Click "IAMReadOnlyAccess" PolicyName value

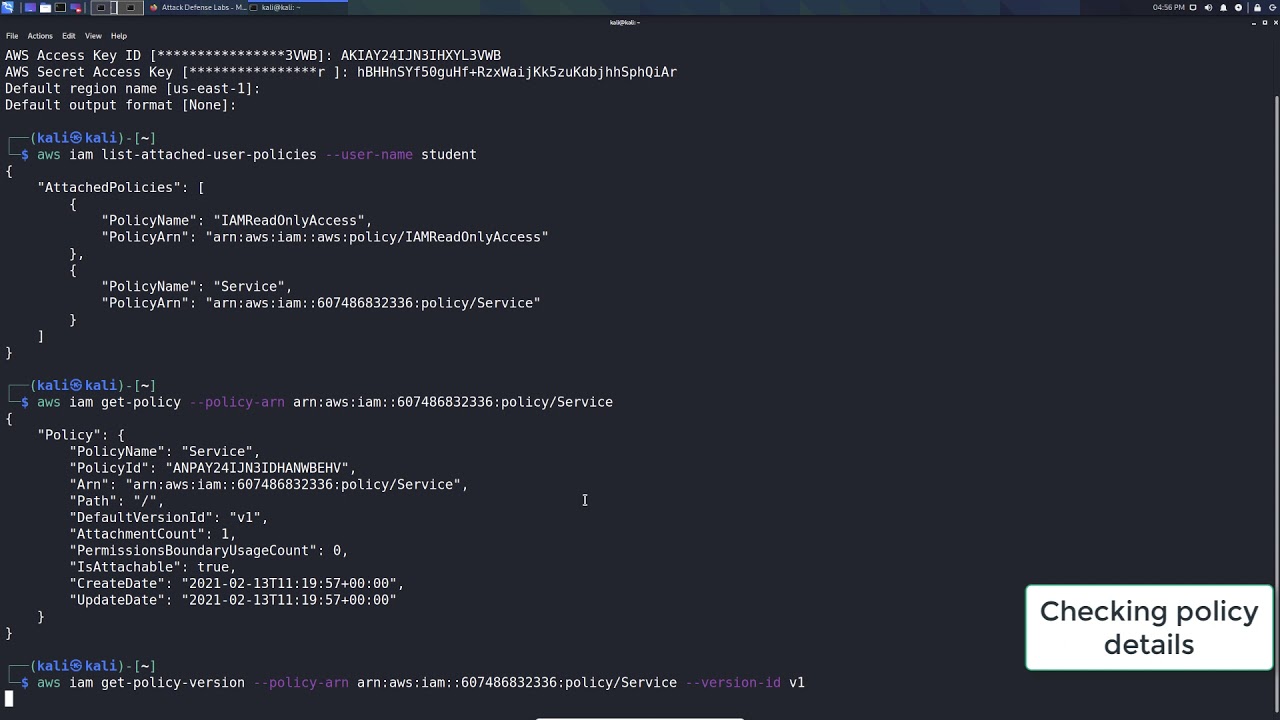tap(289, 220)
